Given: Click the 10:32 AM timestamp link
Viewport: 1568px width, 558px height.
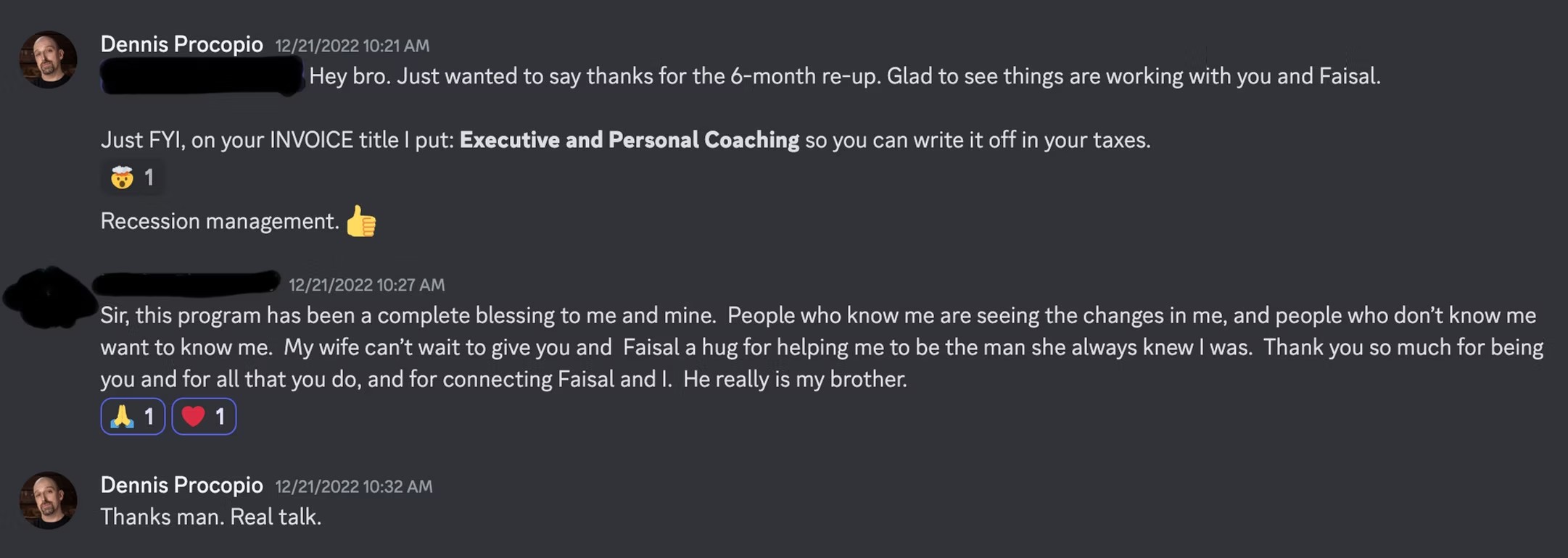Looking at the screenshot, I should click(x=353, y=486).
